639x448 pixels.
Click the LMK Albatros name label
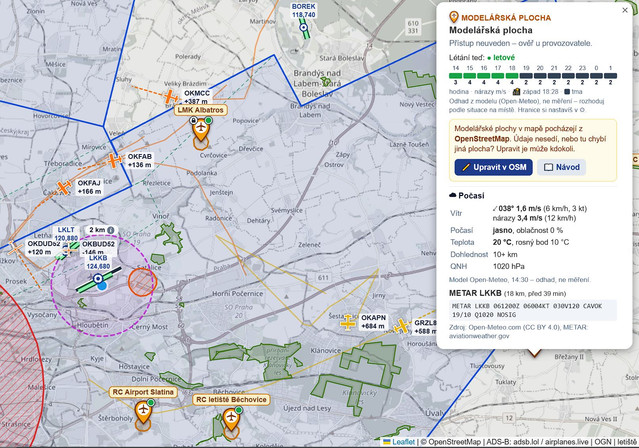point(201,110)
